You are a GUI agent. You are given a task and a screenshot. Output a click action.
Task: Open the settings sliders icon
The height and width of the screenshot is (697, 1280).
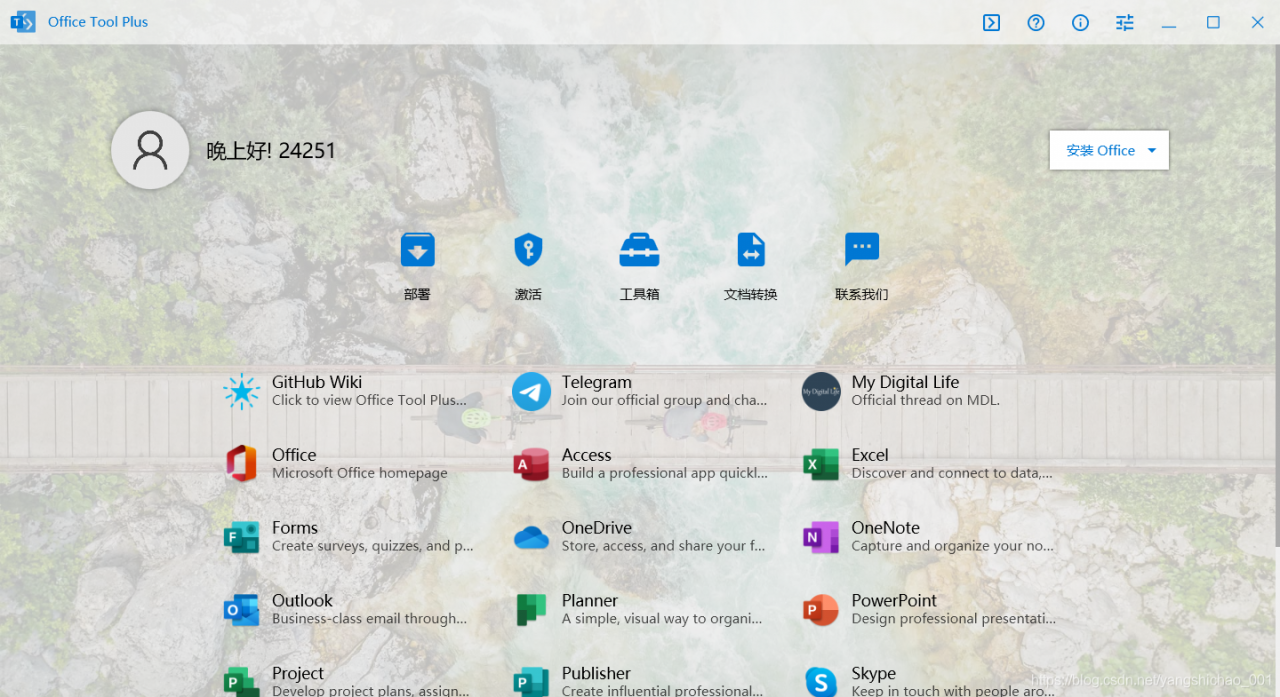pos(1125,22)
